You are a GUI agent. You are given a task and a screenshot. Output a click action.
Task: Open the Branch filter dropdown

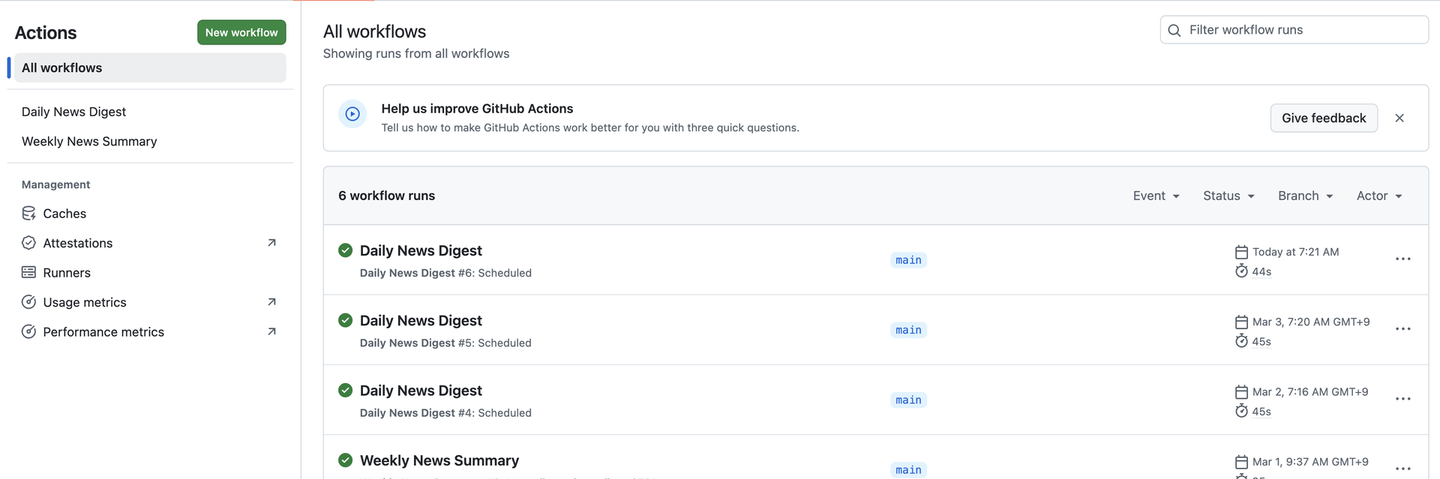(x=1305, y=196)
